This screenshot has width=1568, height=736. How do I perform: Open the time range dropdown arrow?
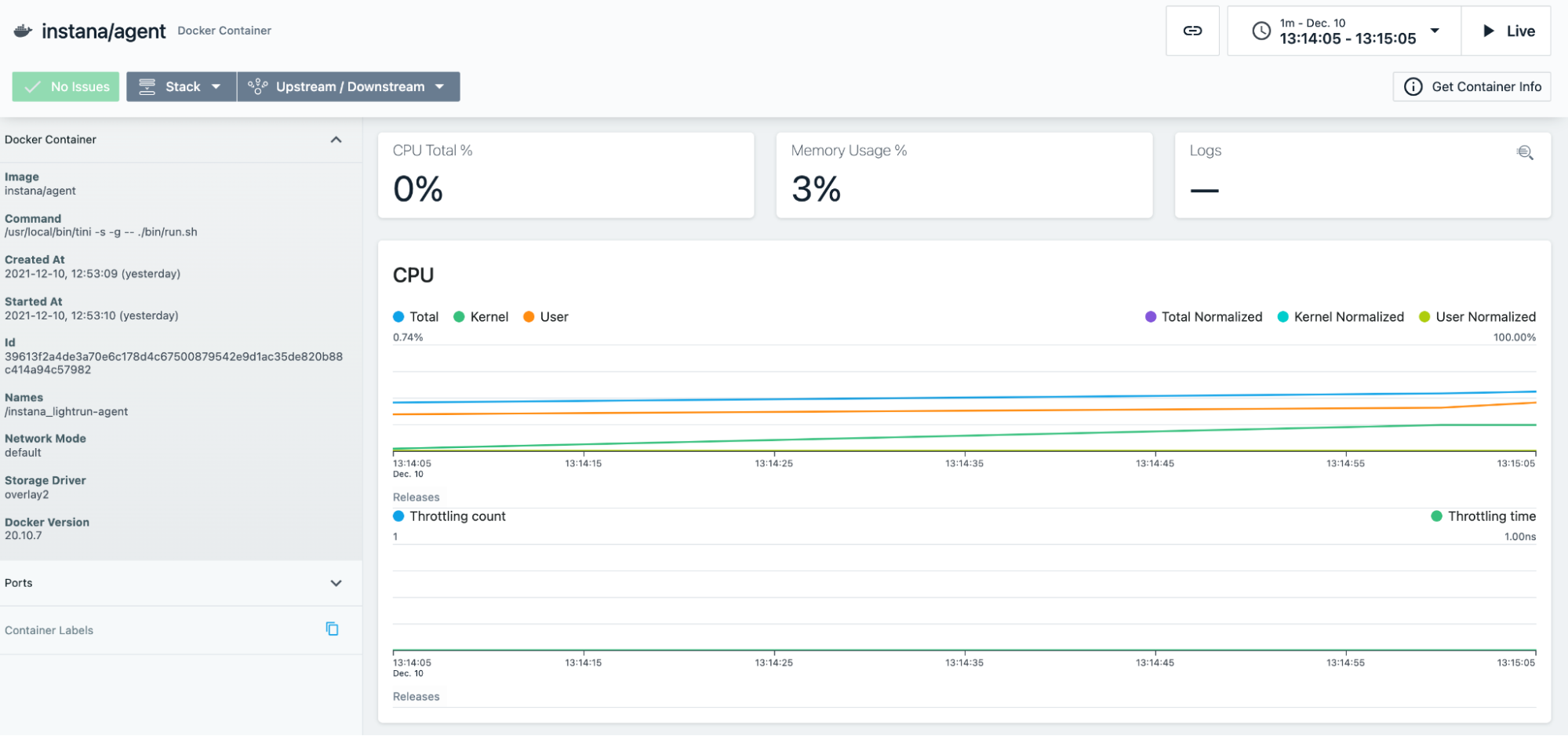click(1435, 31)
